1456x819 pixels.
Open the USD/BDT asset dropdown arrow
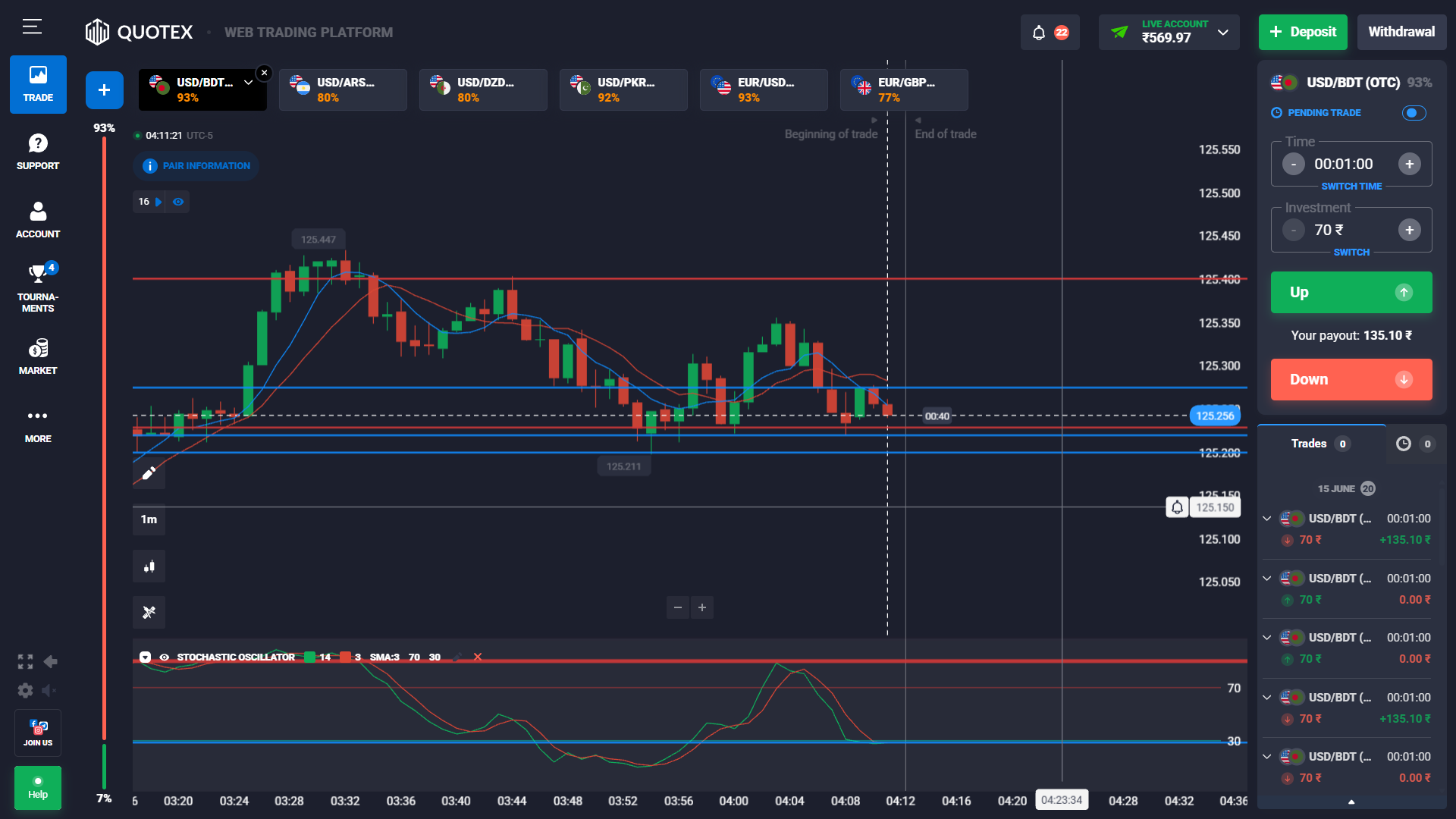tap(248, 83)
